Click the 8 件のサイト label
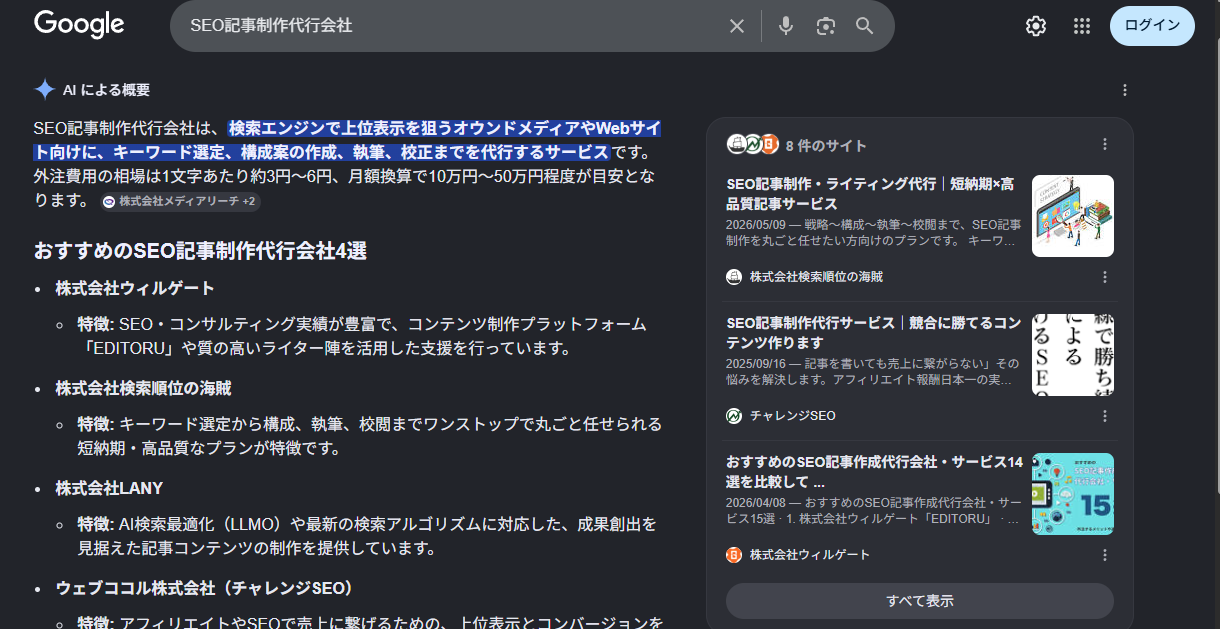The width and height of the screenshot is (1220, 629). point(826,145)
